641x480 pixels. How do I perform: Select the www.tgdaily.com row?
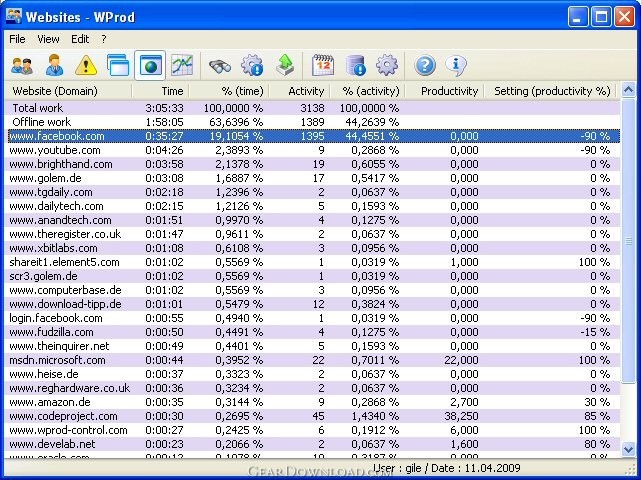(313, 192)
